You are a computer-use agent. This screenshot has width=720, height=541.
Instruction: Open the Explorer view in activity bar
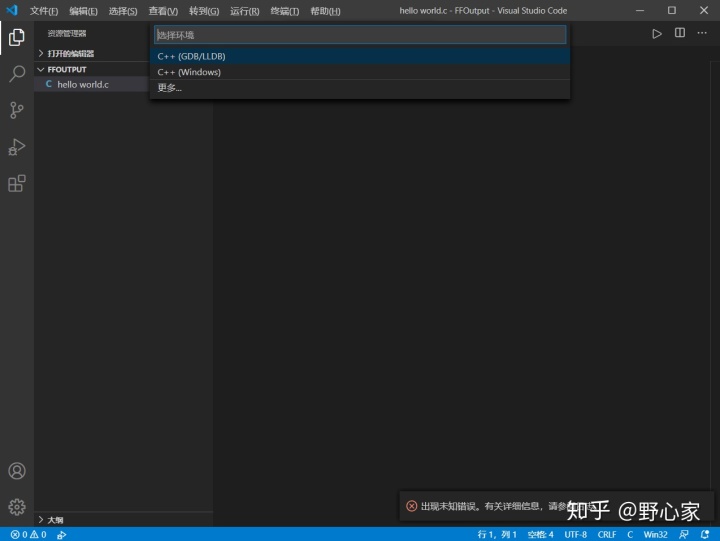coord(17,37)
